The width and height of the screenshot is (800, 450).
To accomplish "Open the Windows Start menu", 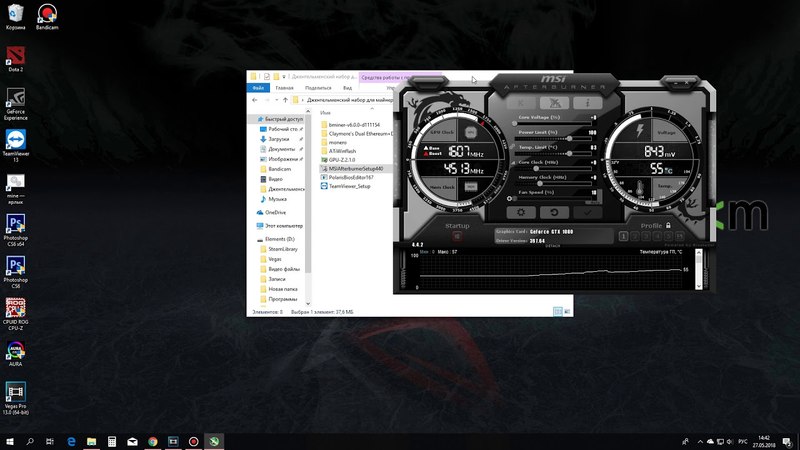I will point(10,441).
